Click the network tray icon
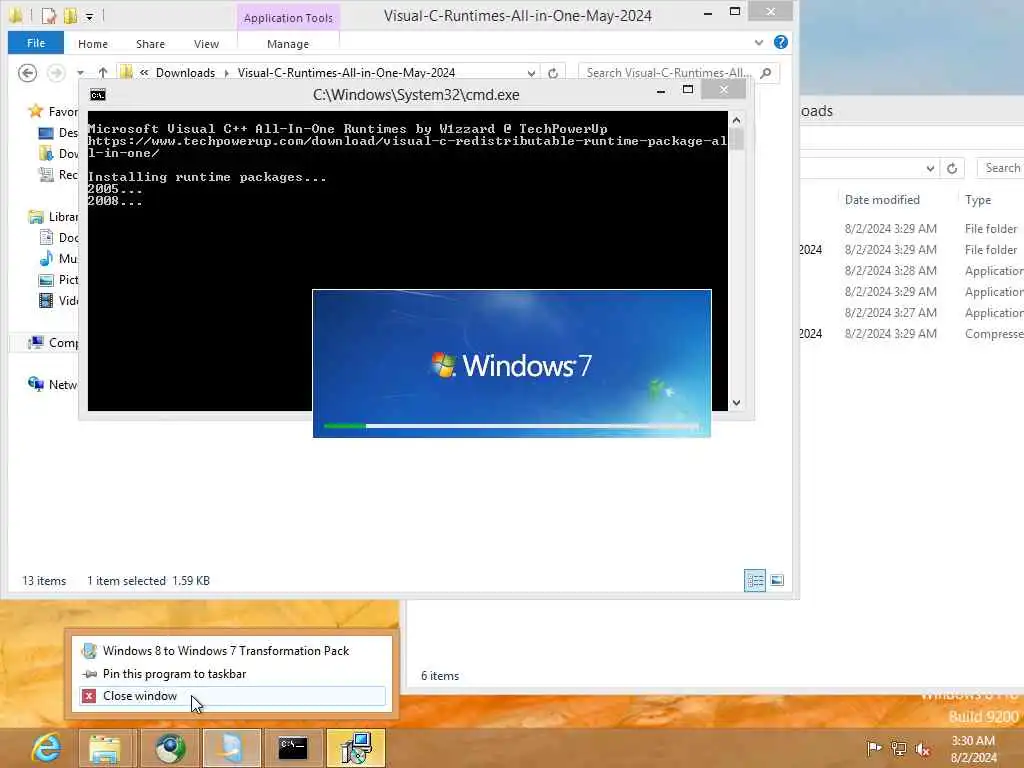Image resolution: width=1024 pixels, height=768 pixels. tap(899, 748)
